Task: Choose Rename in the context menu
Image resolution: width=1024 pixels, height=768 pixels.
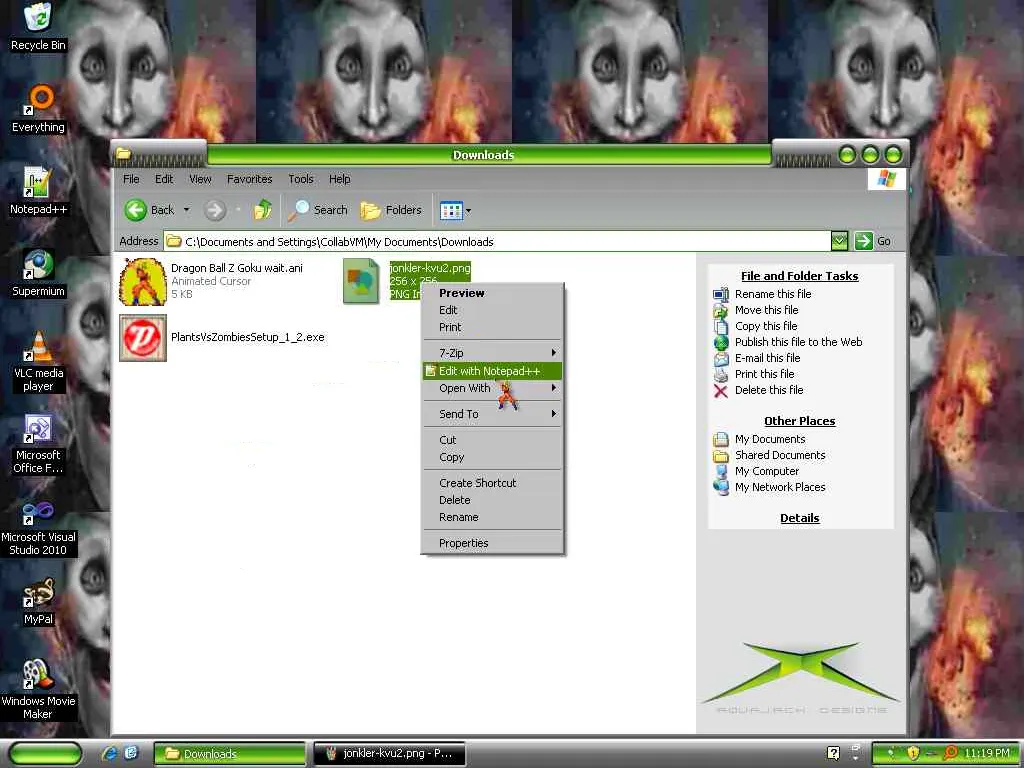Action: [x=492, y=517]
